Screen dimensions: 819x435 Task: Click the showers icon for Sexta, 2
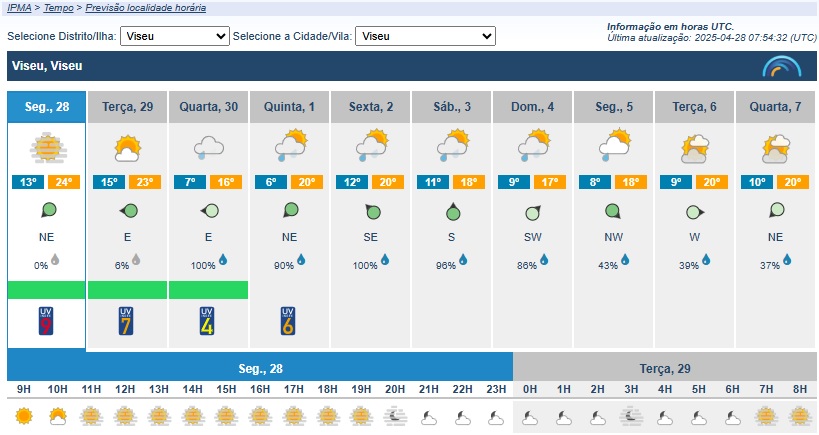[x=371, y=146]
